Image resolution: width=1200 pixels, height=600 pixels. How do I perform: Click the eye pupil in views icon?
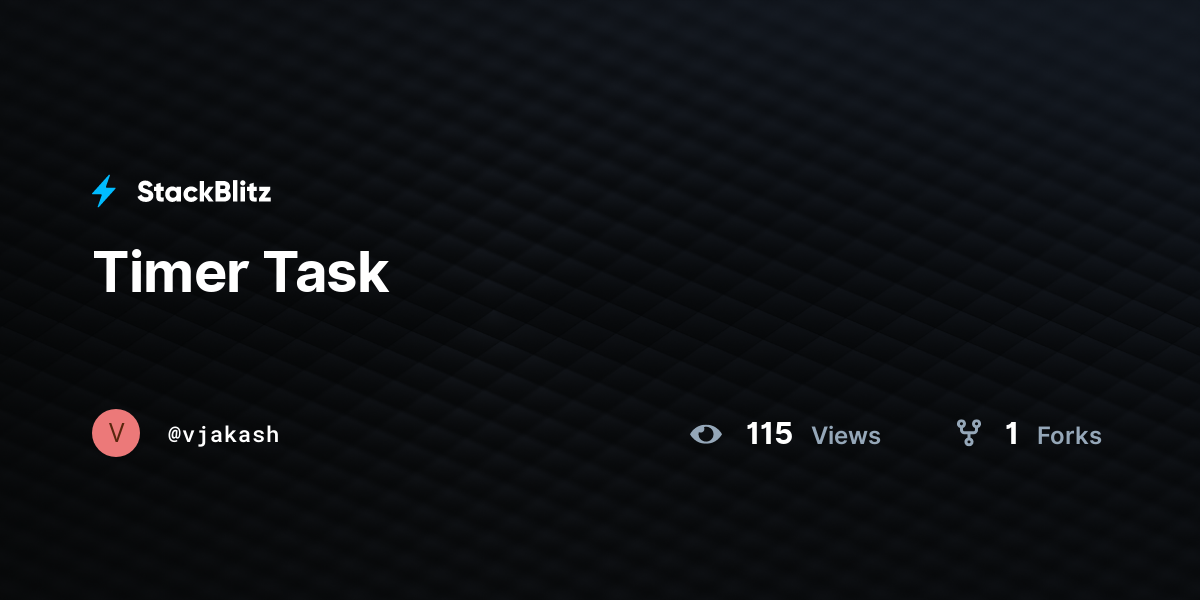click(706, 434)
